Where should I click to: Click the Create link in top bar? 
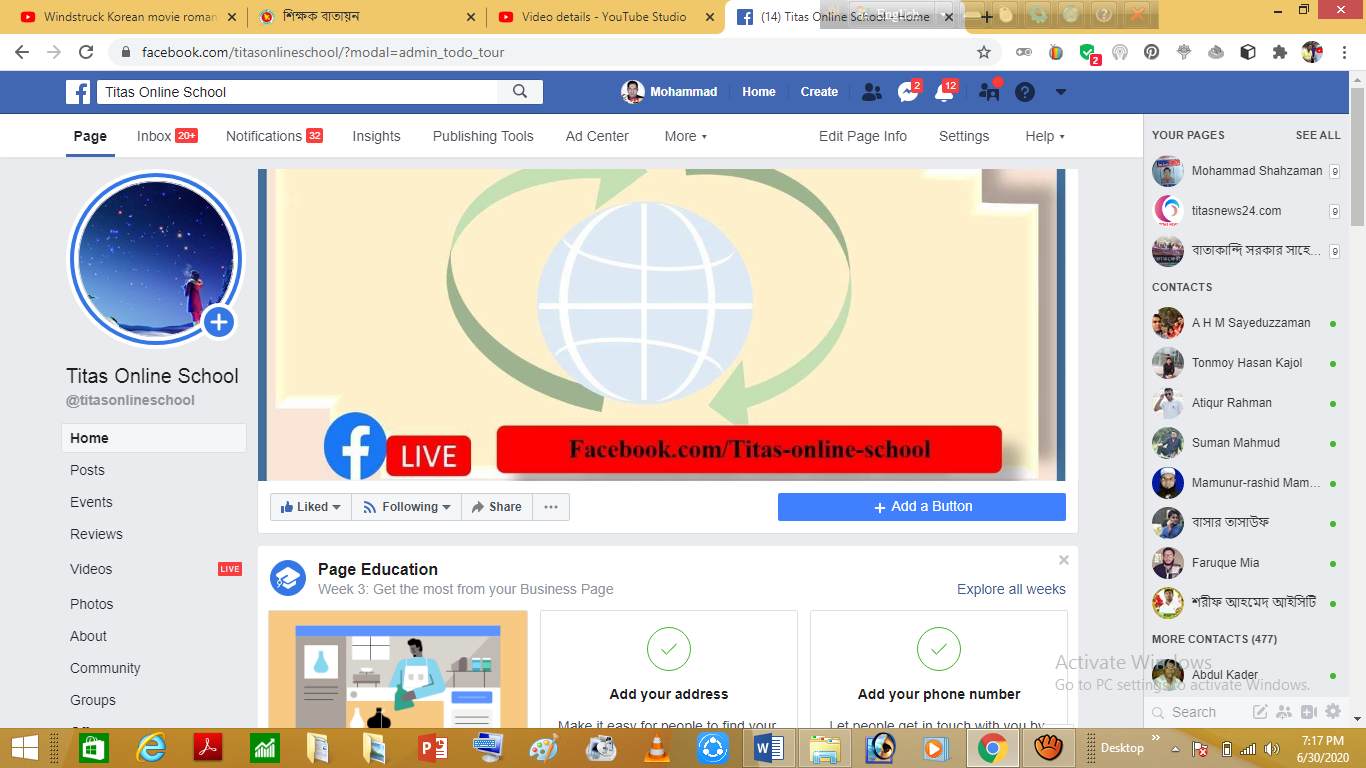tap(819, 92)
